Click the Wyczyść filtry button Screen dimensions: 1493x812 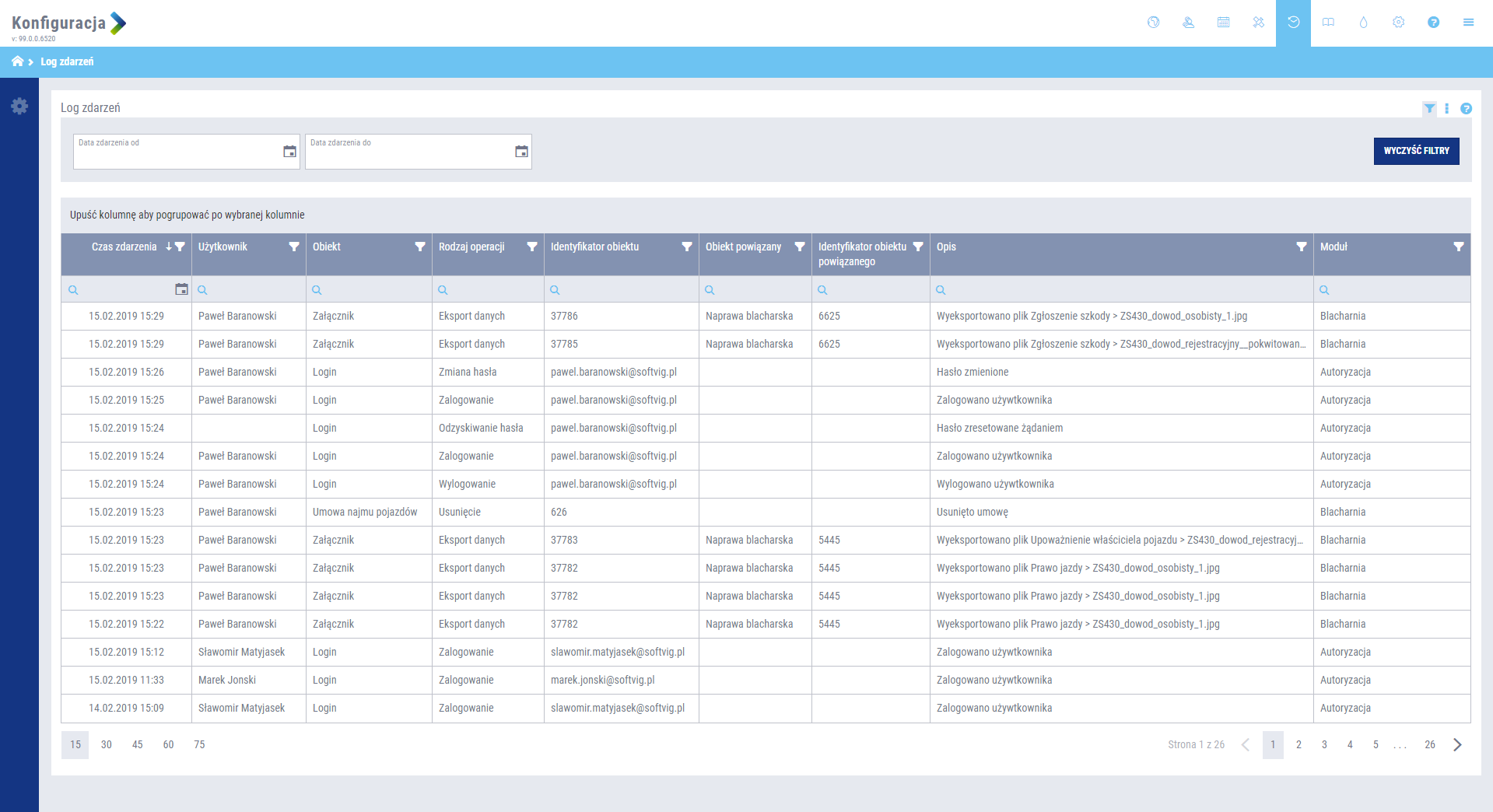[1416, 151]
